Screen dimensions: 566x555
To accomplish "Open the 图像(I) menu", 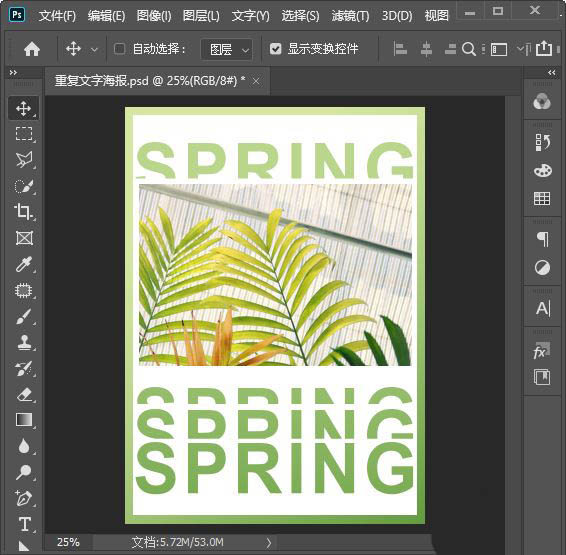I will click(x=154, y=16).
